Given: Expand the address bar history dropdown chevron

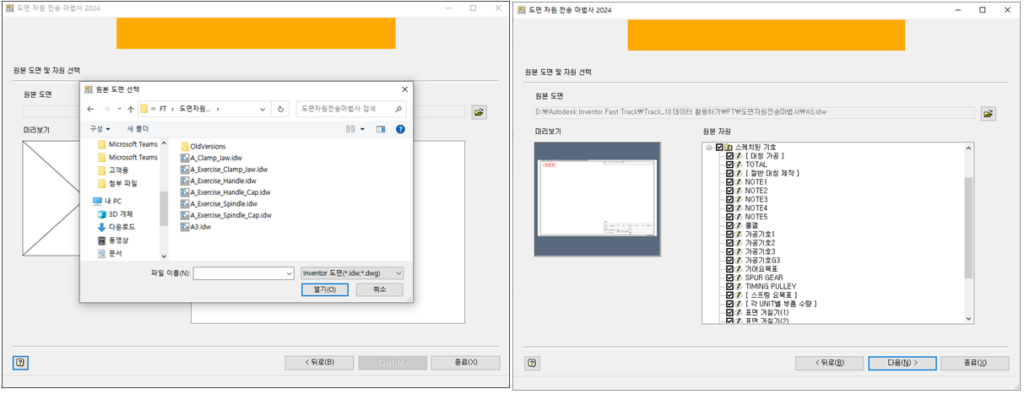Looking at the screenshot, I should point(263,109).
